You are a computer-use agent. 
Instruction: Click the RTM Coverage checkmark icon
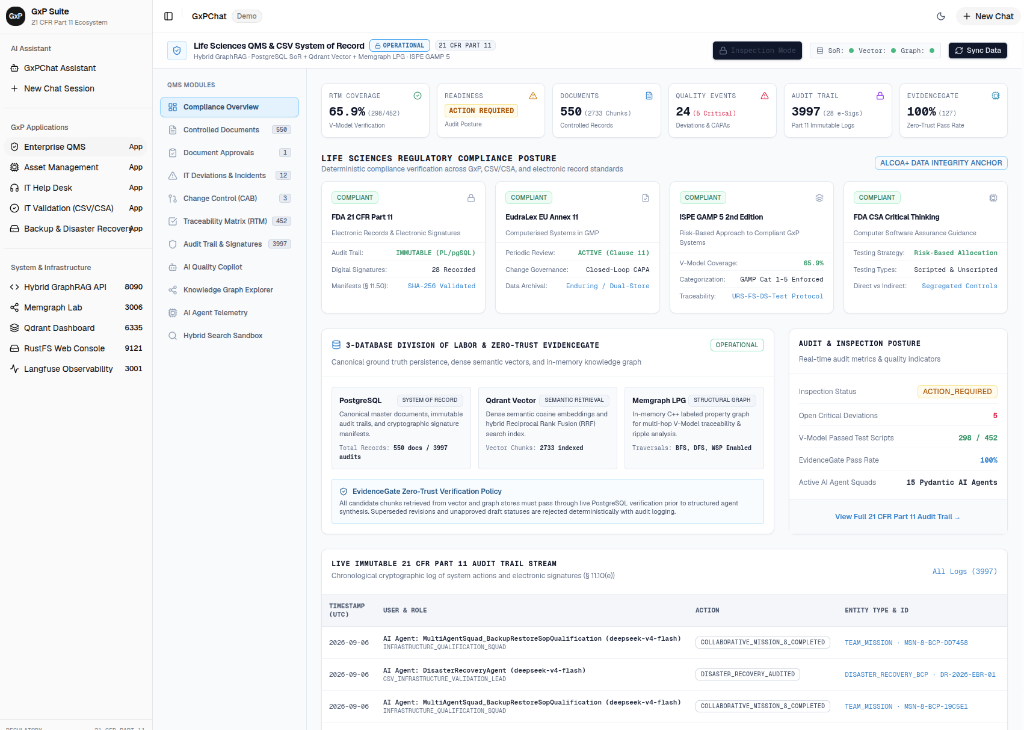click(417, 96)
